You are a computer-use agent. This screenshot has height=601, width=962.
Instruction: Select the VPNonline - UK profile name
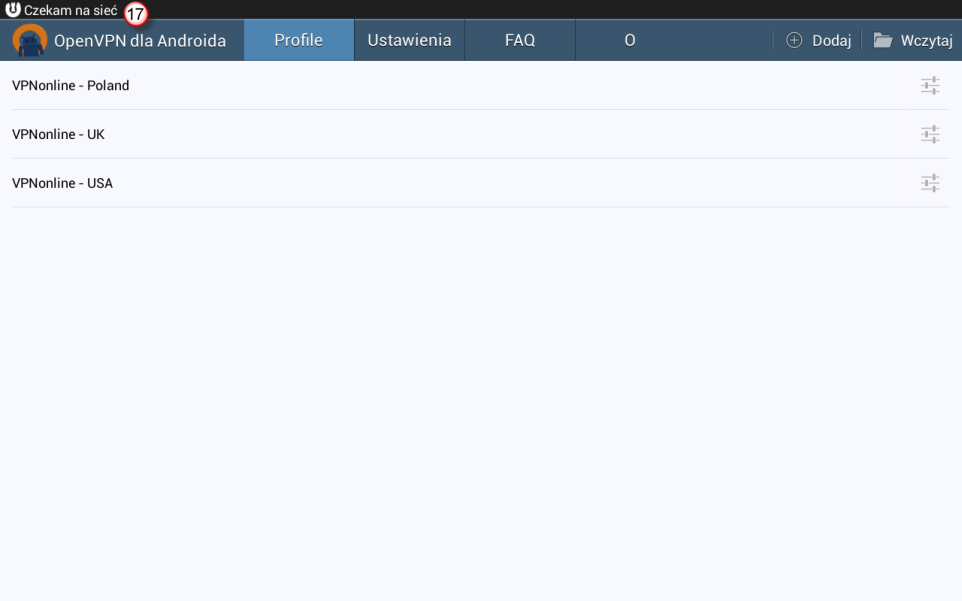(x=58, y=134)
